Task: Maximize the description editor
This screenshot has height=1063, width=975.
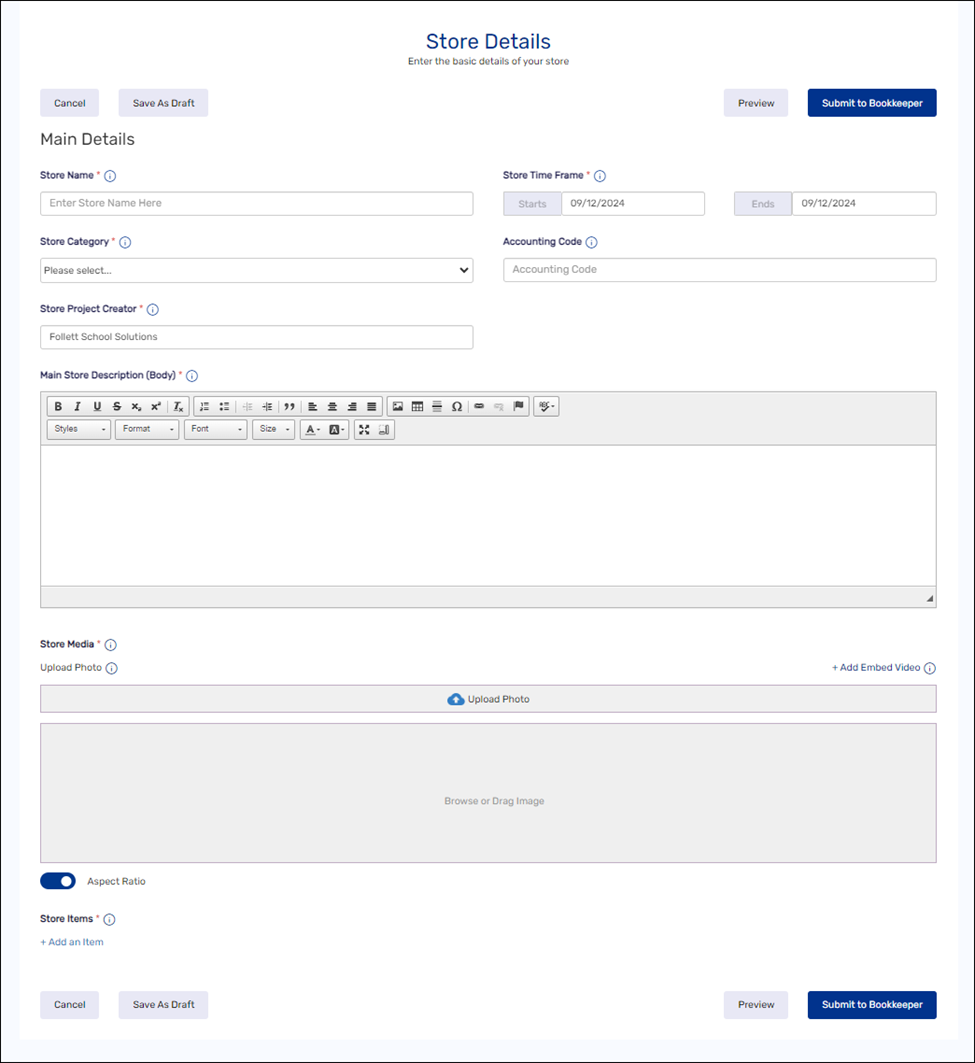Action: (x=364, y=430)
